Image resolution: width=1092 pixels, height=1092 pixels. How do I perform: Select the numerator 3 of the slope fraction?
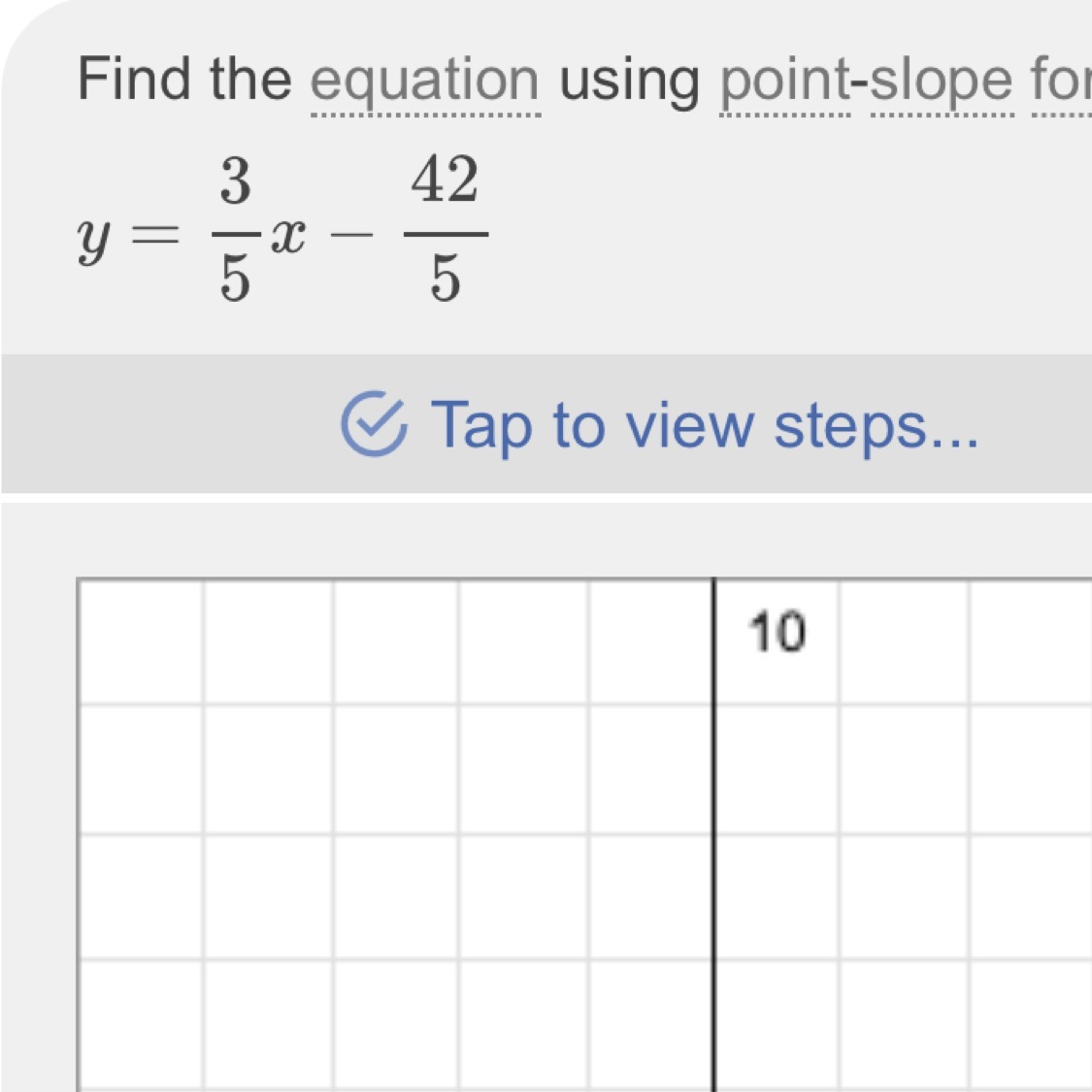coord(235,182)
